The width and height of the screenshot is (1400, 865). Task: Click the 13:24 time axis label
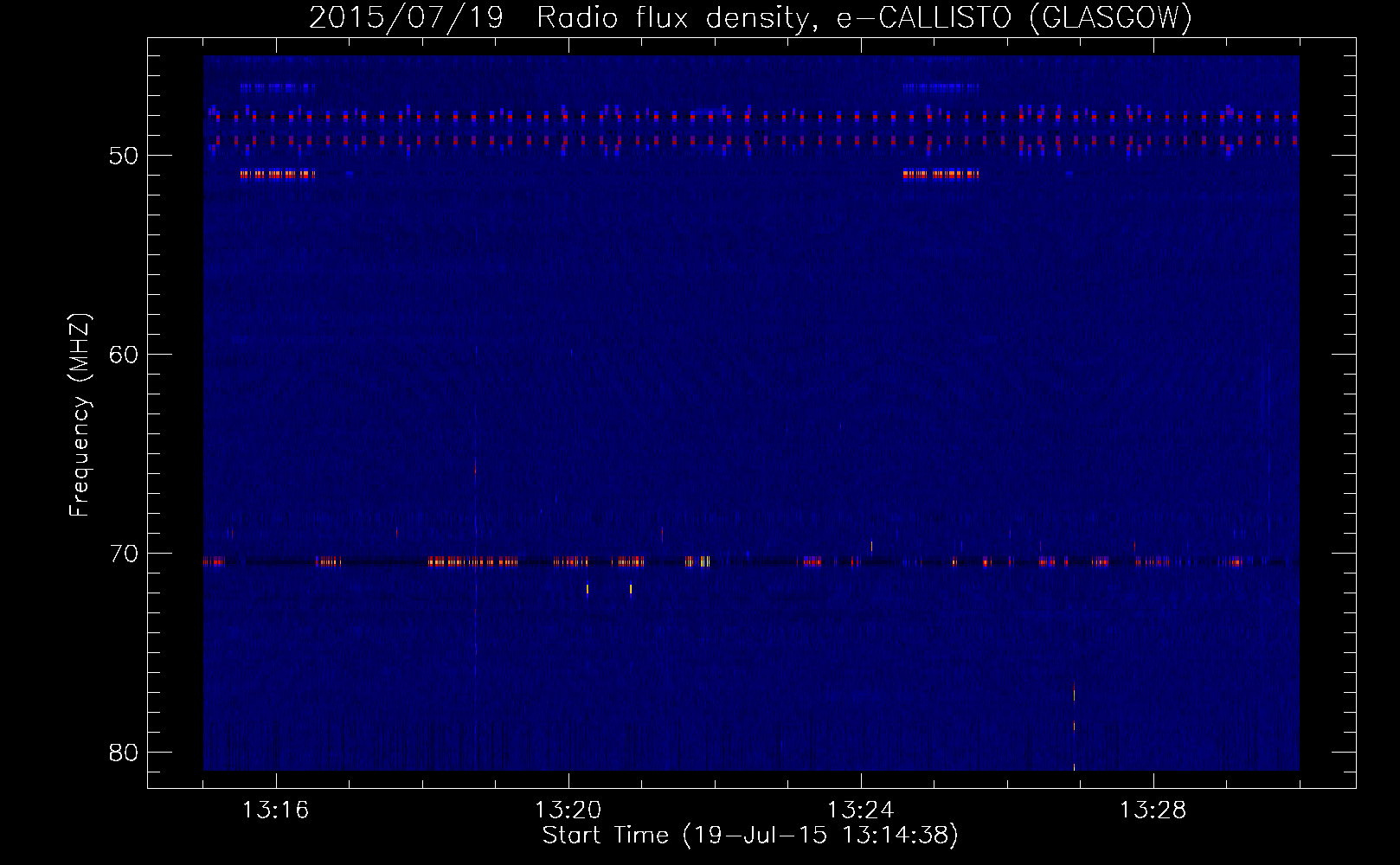pyautogui.click(x=860, y=811)
